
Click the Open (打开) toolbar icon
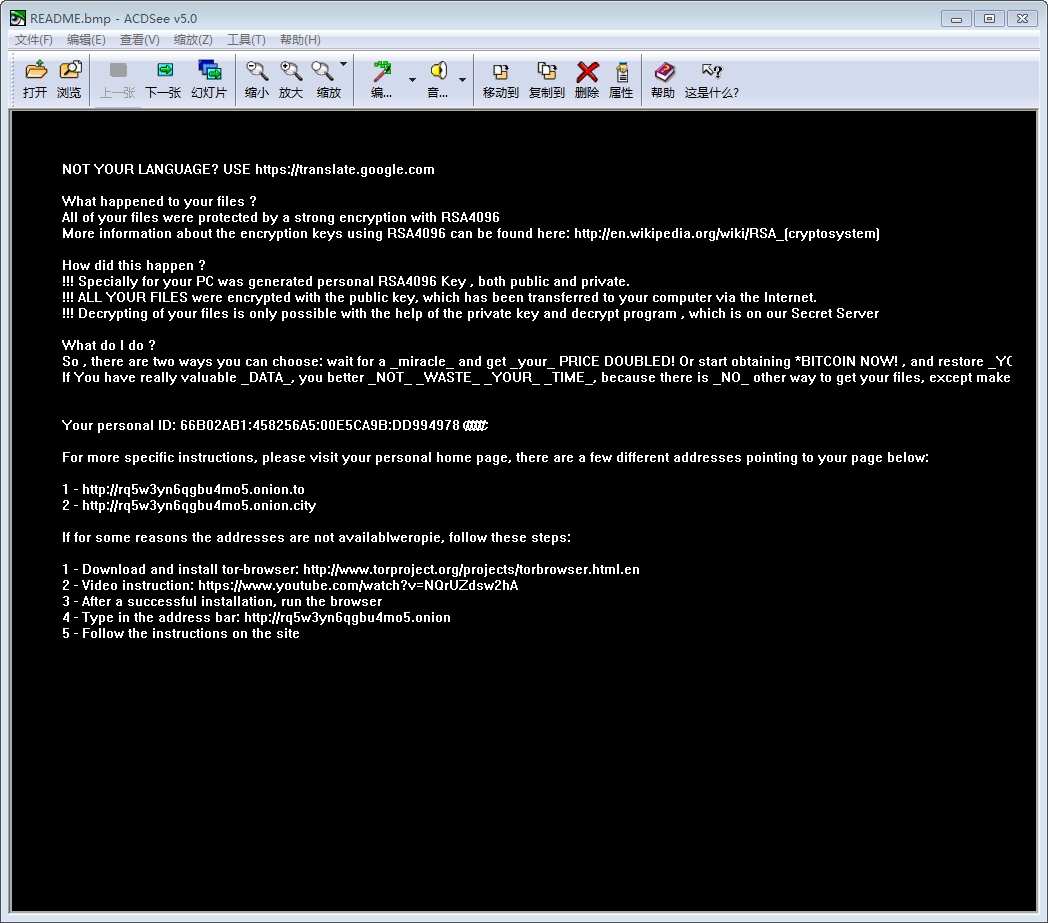click(x=35, y=71)
